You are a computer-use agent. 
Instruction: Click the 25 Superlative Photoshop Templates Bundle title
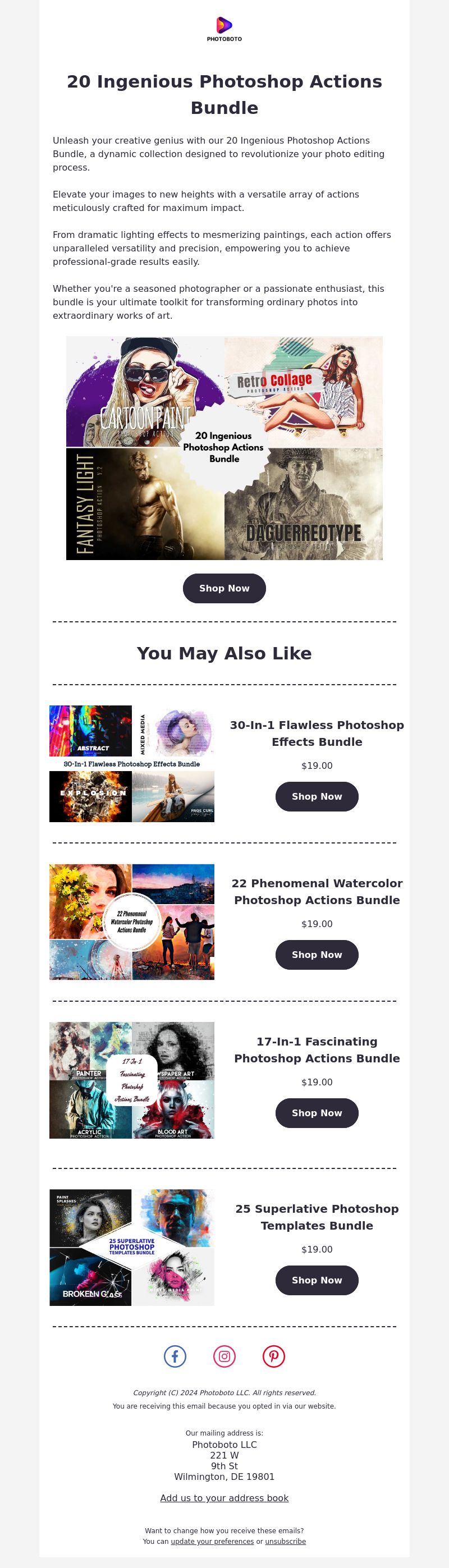pyautogui.click(x=317, y=1217)
